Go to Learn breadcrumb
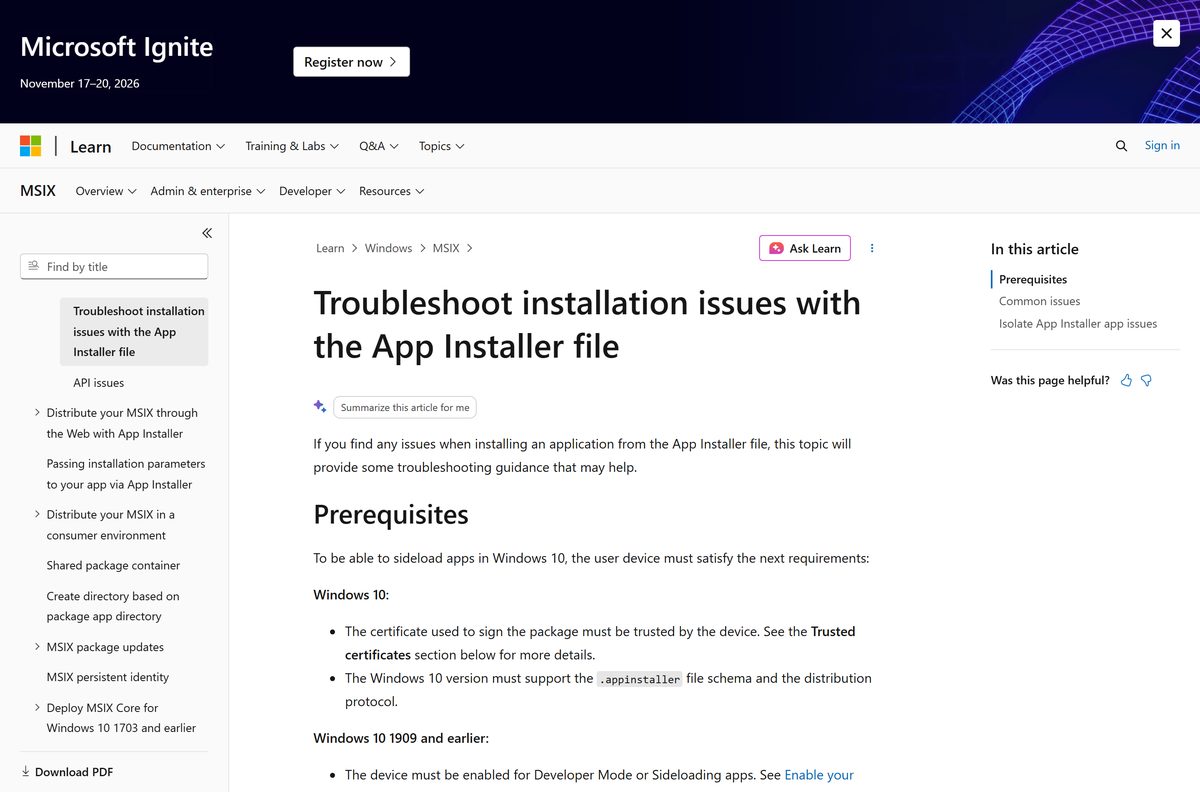The image size is (1200, 792). click(x=330, y=248)
